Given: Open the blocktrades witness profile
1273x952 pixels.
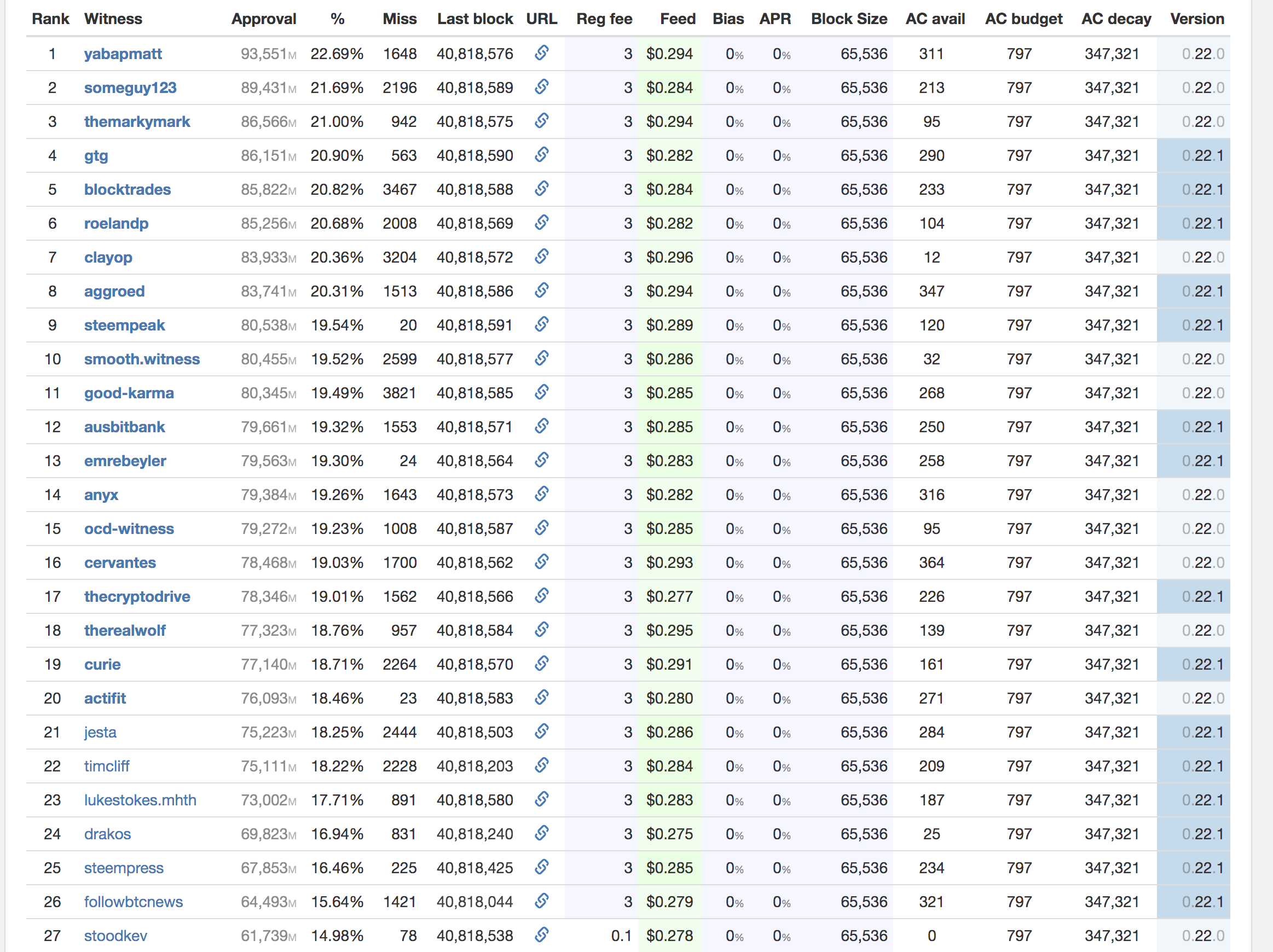Looking at the screenshot, I should tap(127, 190).
